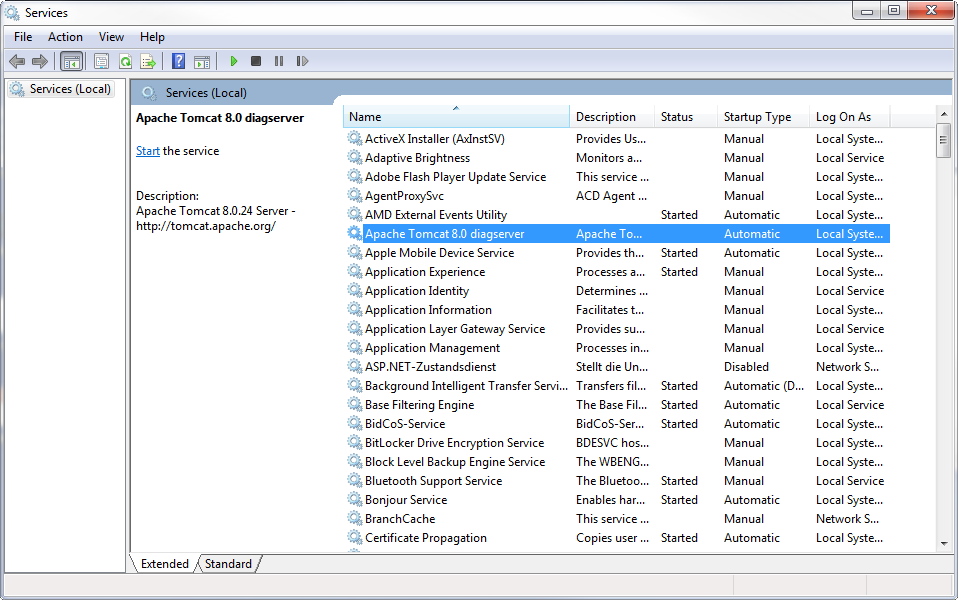Click the gear icon beside Application Experience

[x=355, y=271]
